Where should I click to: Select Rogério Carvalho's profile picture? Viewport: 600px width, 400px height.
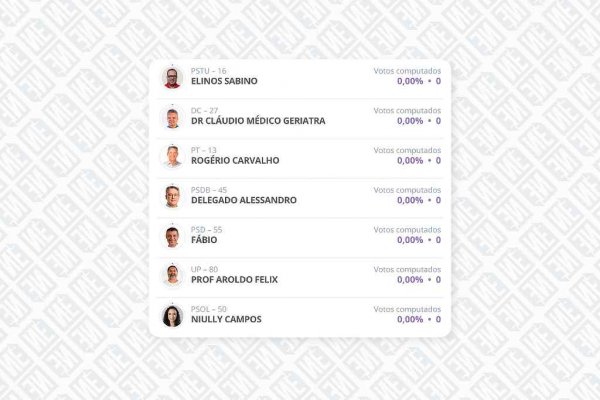172,156
